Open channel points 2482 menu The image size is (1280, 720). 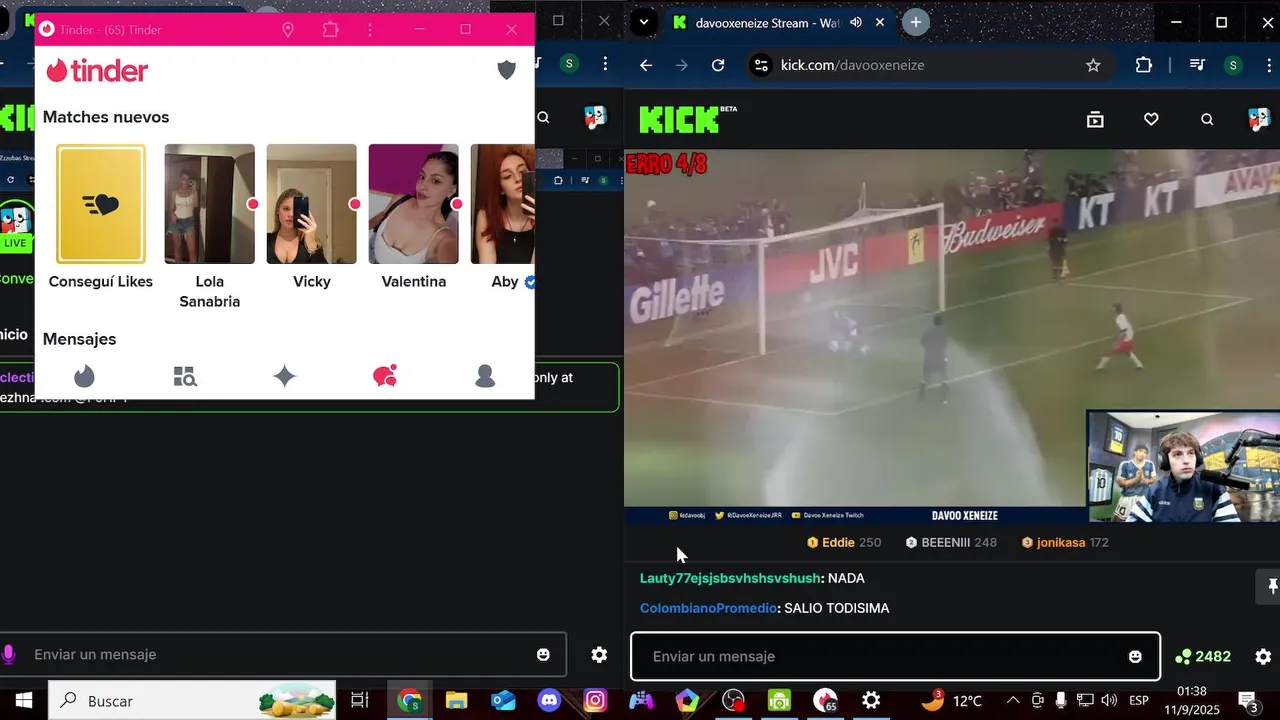1203,656
